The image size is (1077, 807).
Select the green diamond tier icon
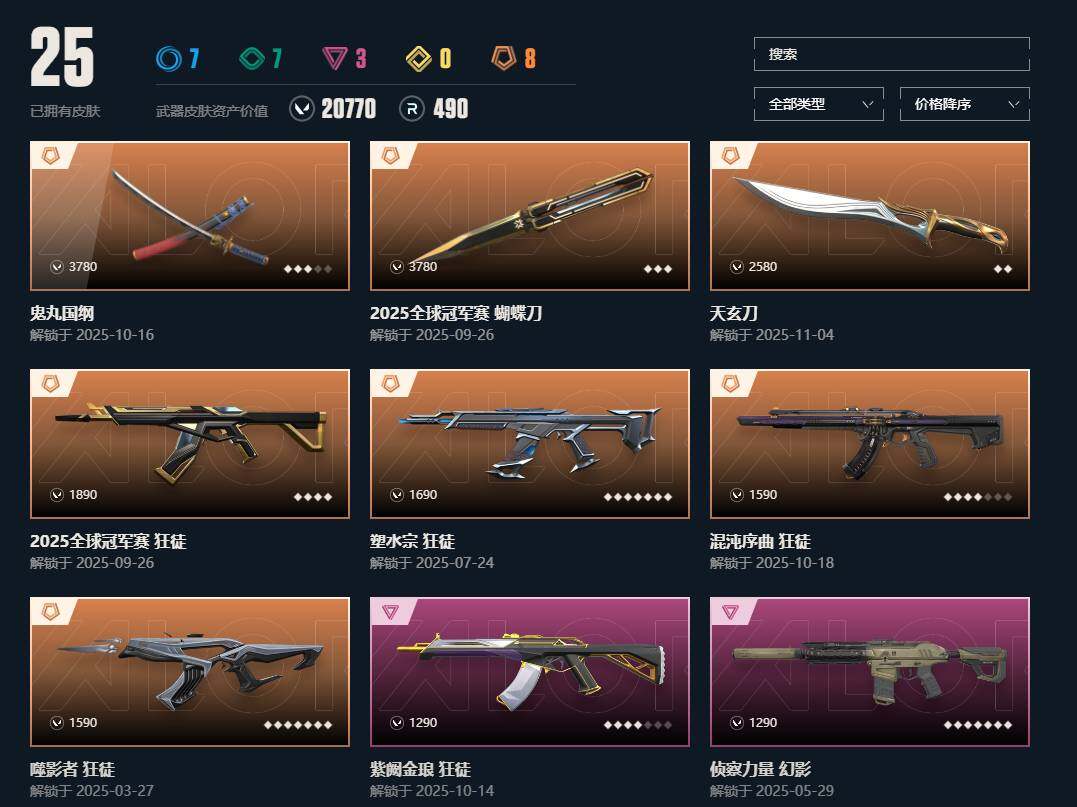point(252,58)
